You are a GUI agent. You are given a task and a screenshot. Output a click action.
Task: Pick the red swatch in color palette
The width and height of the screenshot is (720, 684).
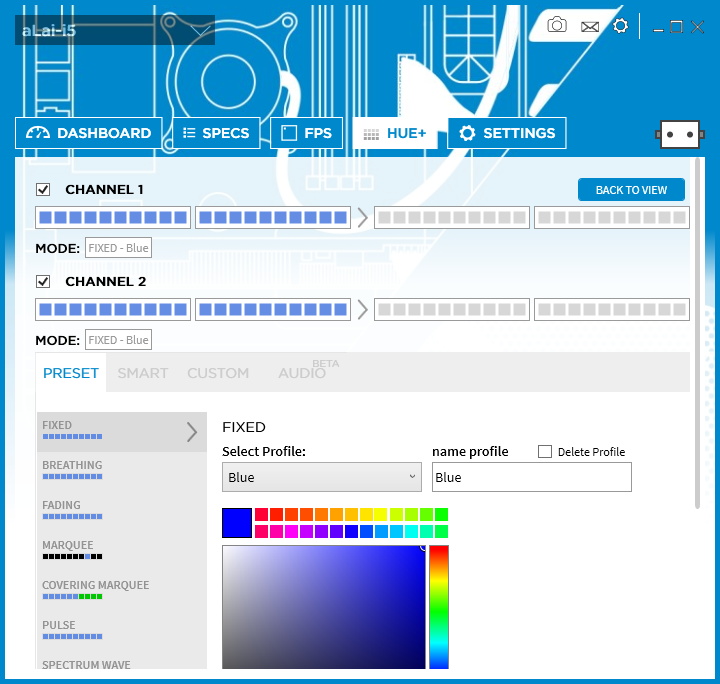click(x=277, y=514)
